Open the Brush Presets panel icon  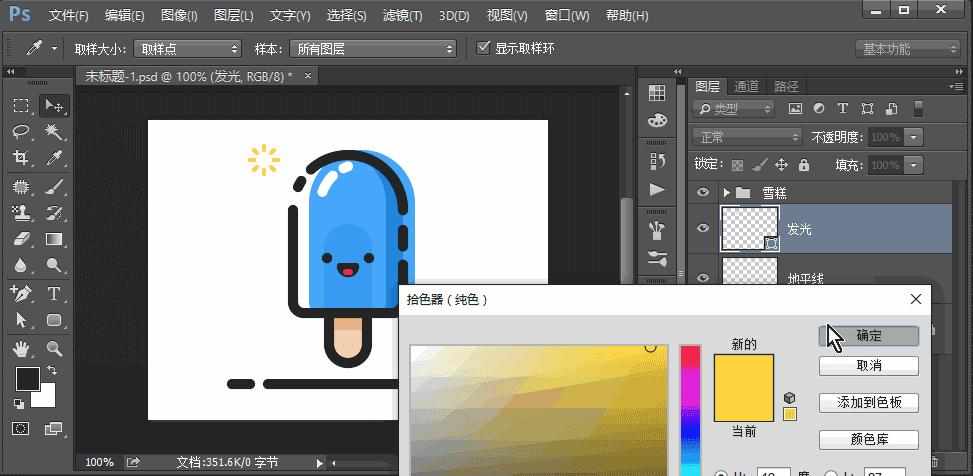click(x=657, y=230)
